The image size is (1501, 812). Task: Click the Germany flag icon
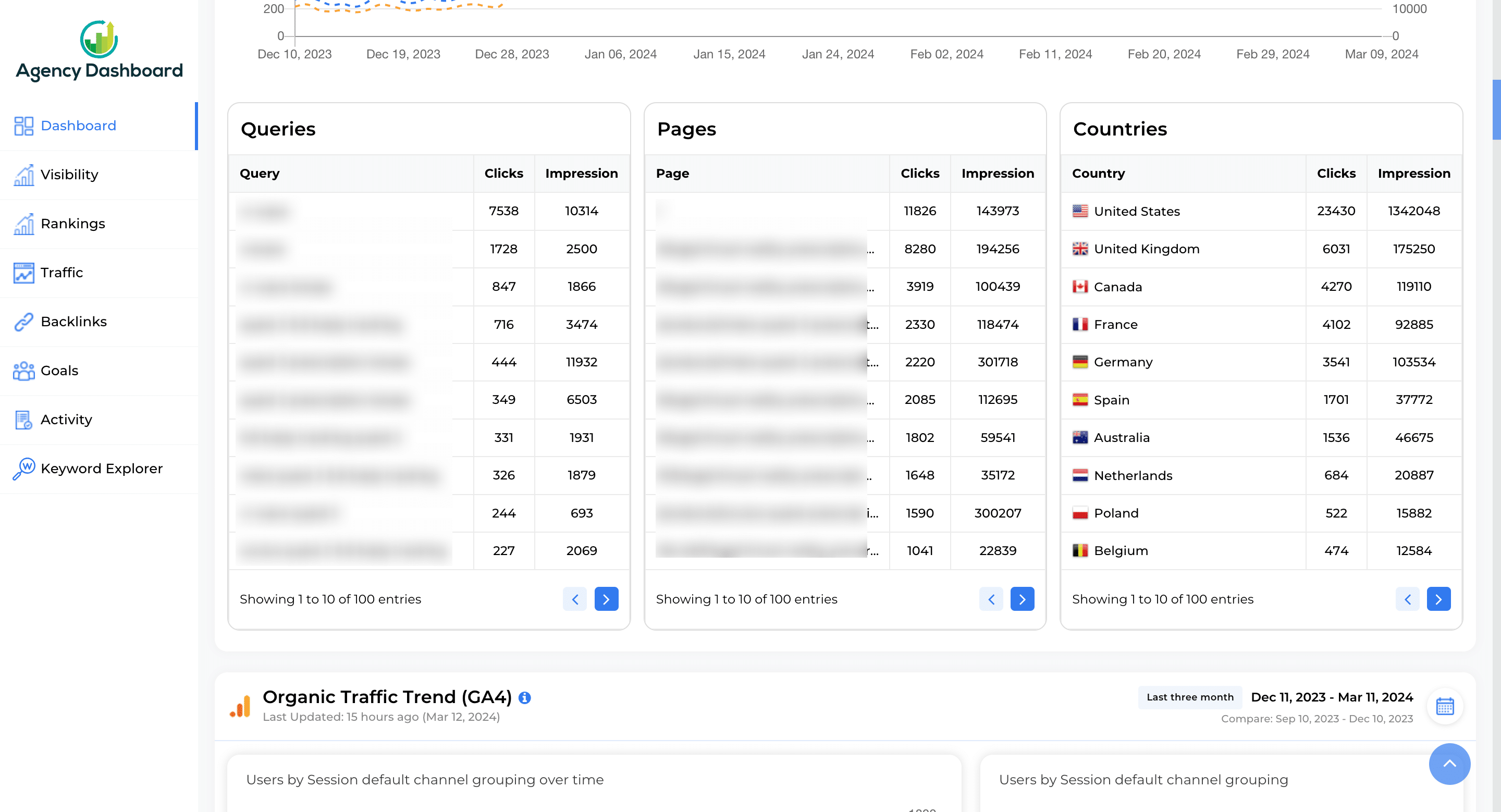pyautogui.click(x=1080, y=362)
